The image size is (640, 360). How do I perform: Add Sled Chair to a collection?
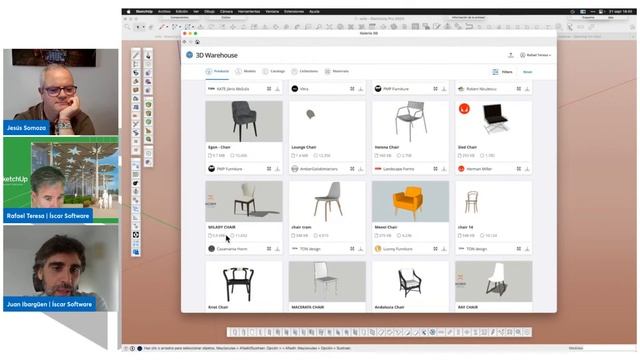[519, 169]
